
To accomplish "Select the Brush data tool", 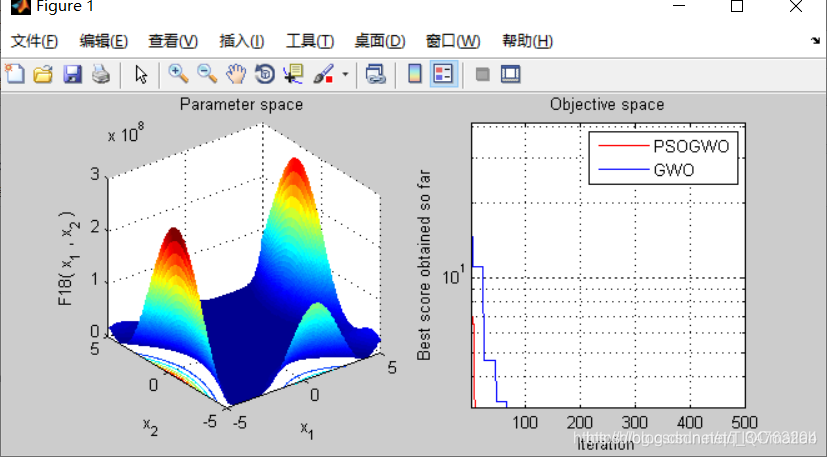I will 323,74.
